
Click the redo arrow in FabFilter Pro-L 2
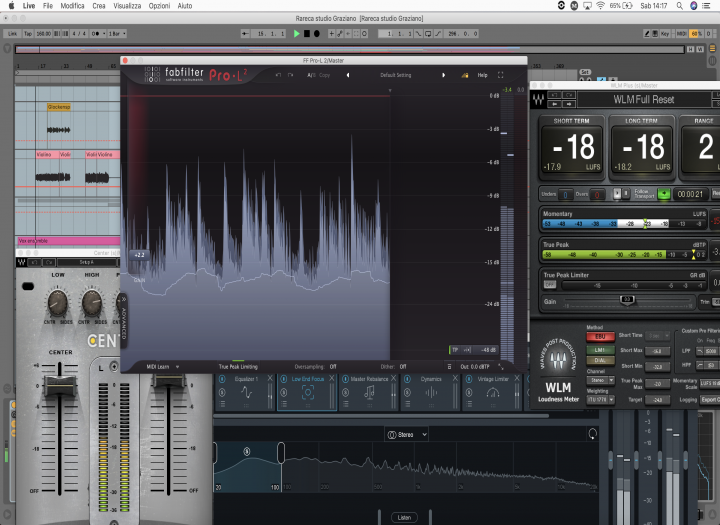290,75
